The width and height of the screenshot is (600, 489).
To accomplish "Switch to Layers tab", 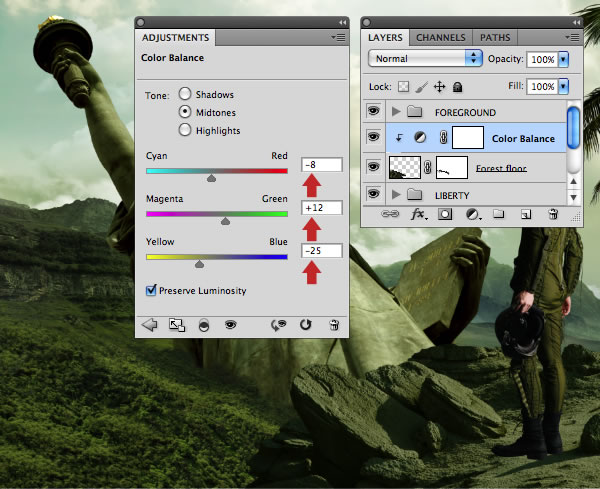I will point(385,37).
